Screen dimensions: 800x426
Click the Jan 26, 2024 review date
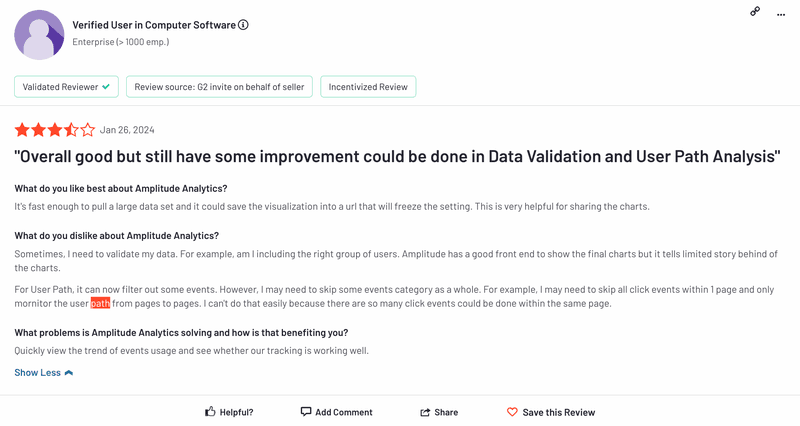(127, 130)
